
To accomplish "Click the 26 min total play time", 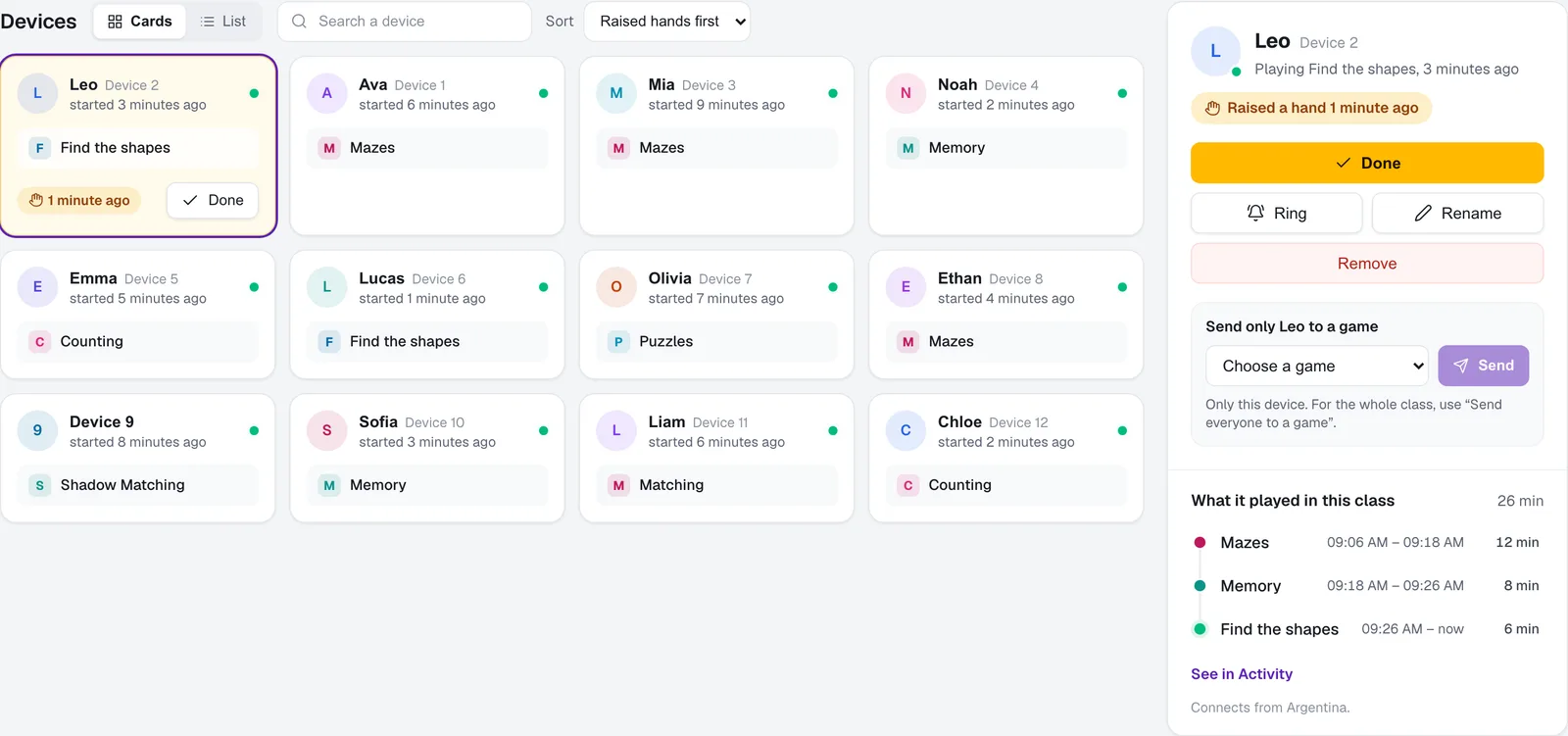I will [x=1520, y=501].
